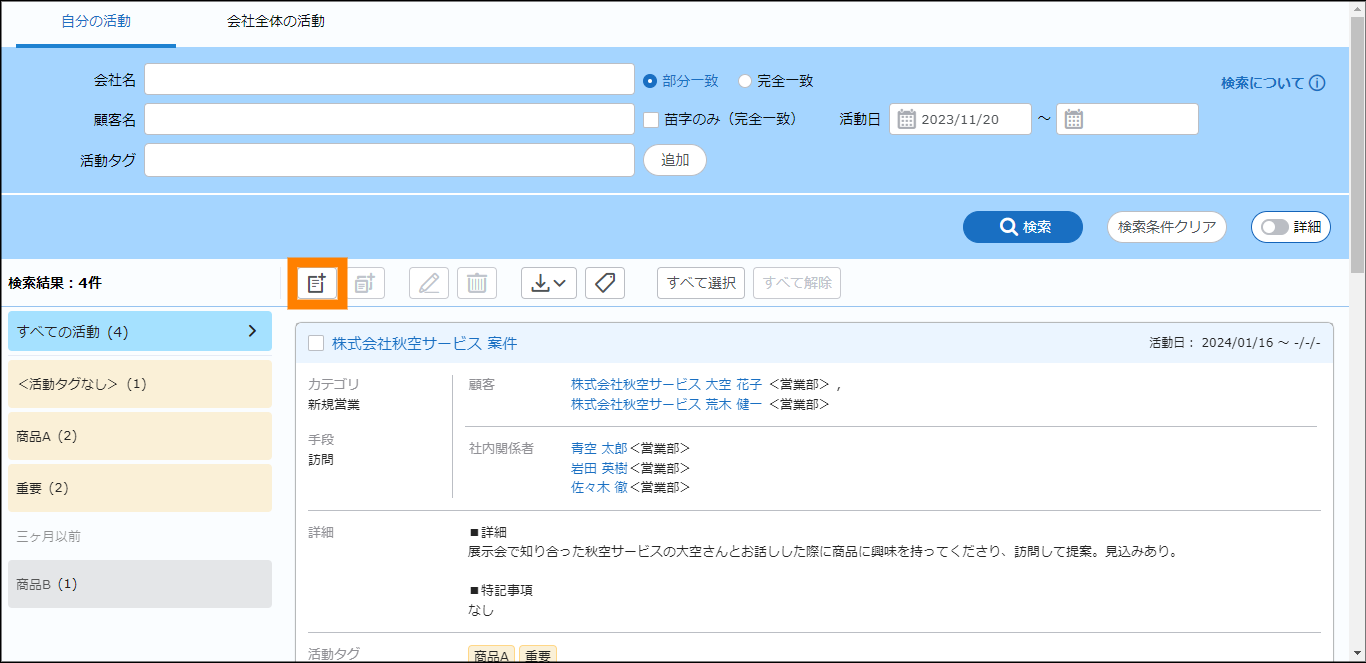Click the activity tag icon
1366x663 pixels.
(x=605, y=283)
